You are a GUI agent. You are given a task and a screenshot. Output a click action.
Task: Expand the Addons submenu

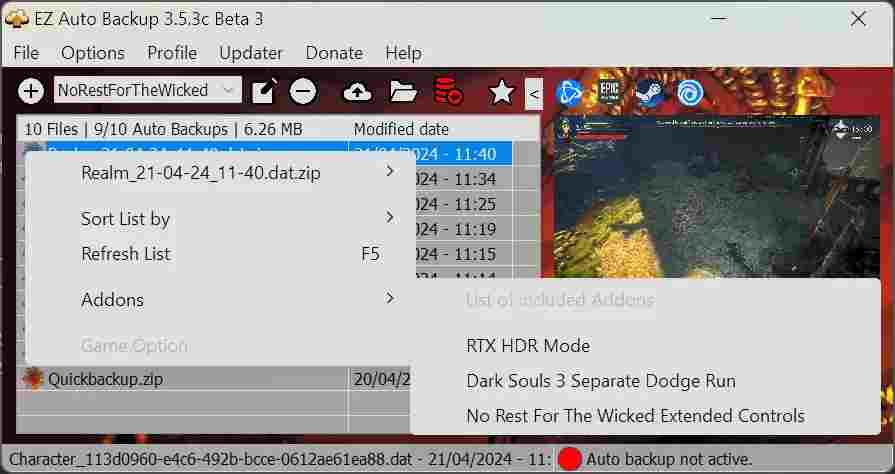(x=221, y=299)
